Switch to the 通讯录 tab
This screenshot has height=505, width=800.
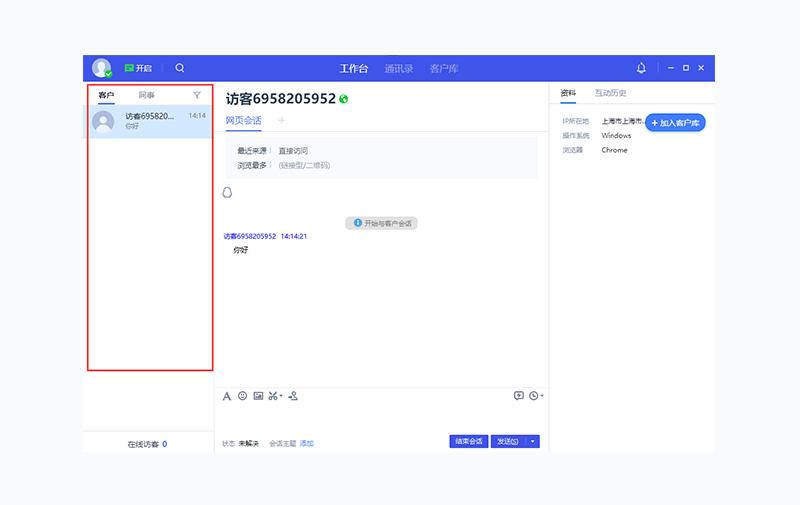pyautogui.click(x=398, y=68)
